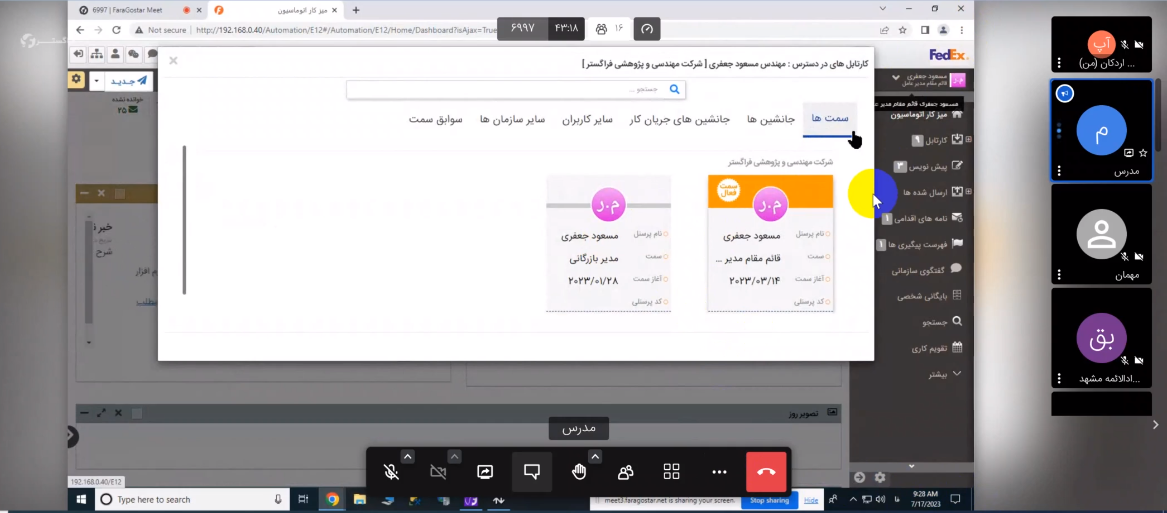Image resolution: width=1167 pixels, height=513 pixels.
Task: Click organization chart icon in app toolbar
Action: tap(97, 54)
